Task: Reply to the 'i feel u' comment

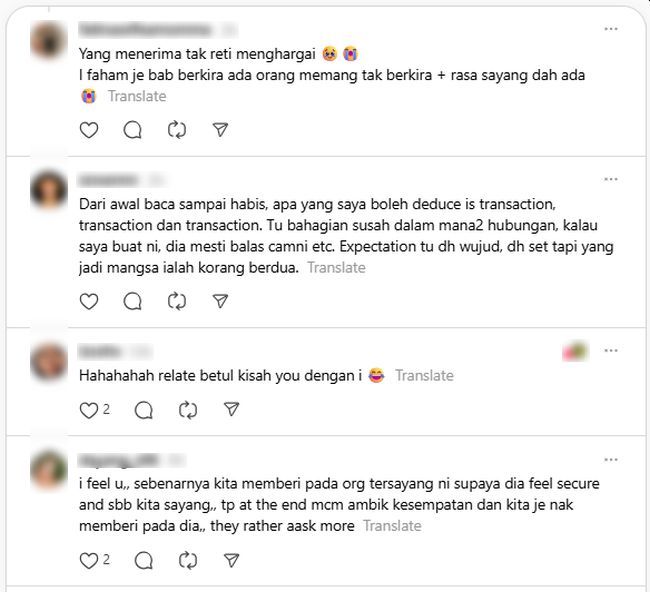Action: (x=144, y=560)
